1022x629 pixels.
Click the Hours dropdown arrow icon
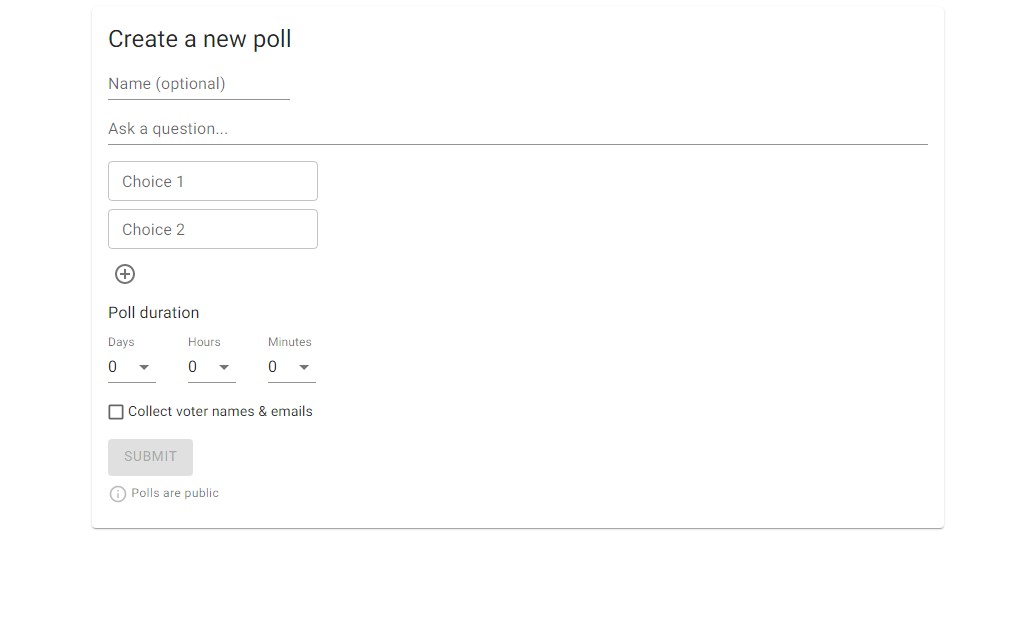coord(224,367)
